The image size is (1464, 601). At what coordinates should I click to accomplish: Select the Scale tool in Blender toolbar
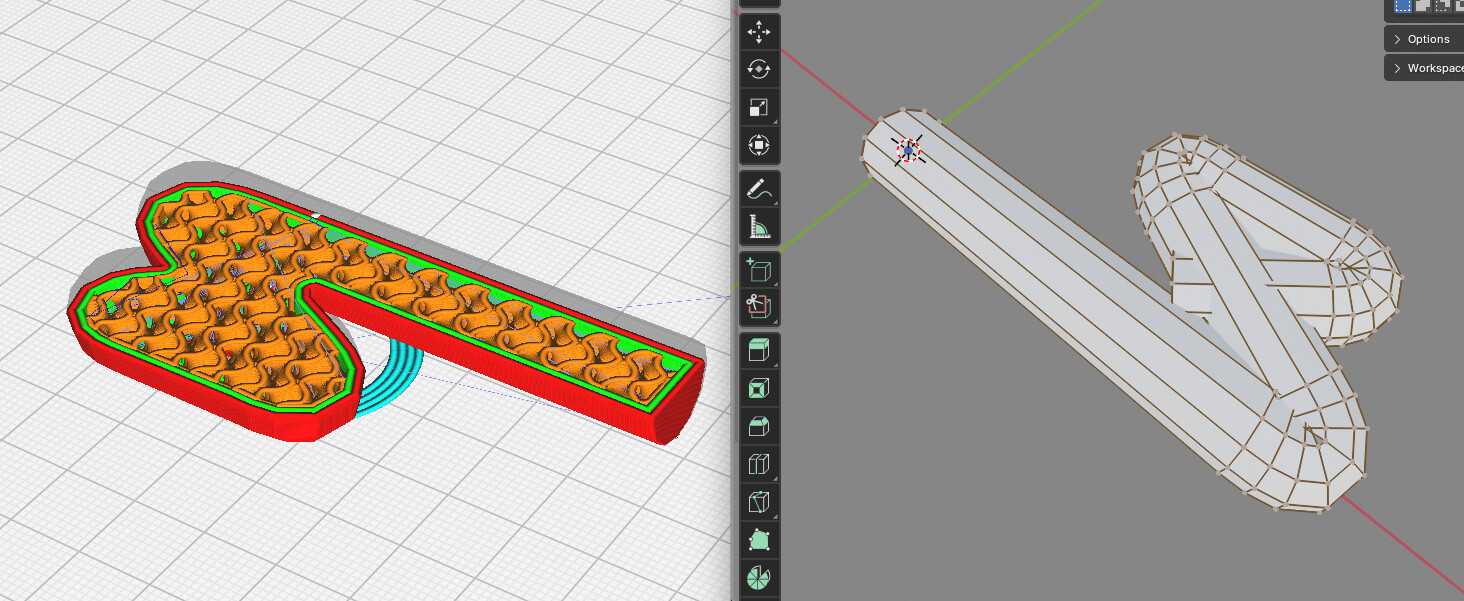tap(759, 108)
